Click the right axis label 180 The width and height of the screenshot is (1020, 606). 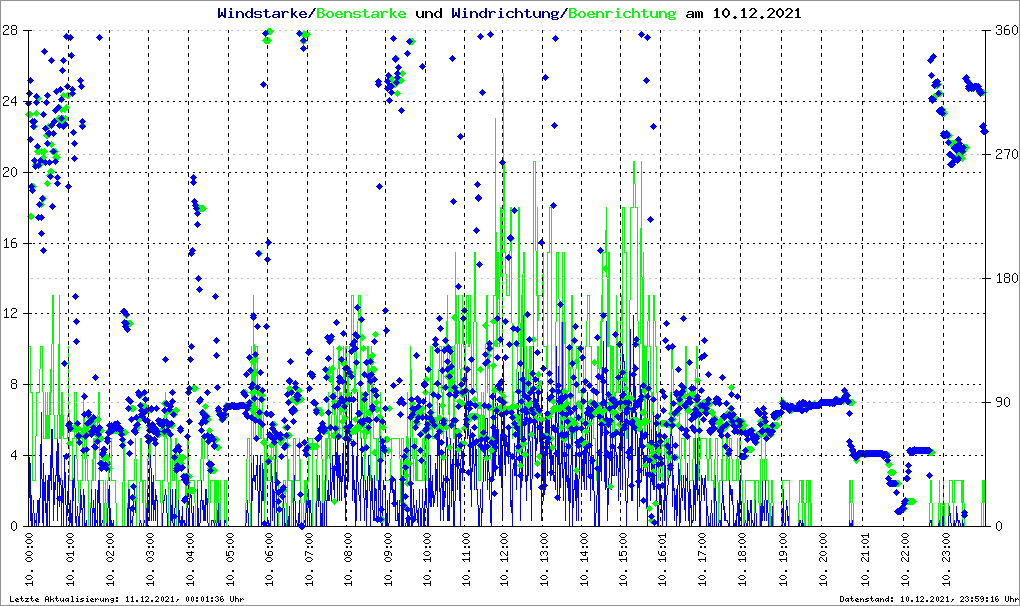coord(1006,278)
